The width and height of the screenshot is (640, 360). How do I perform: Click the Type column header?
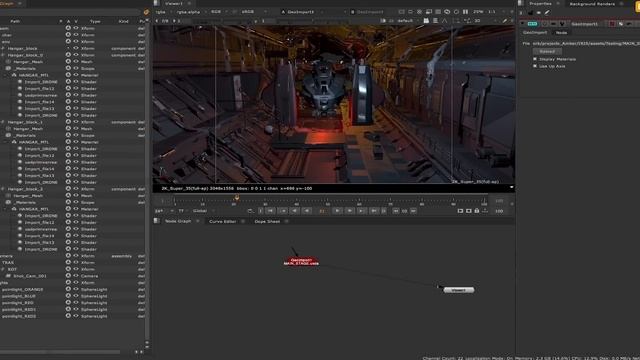click(95, 21)
